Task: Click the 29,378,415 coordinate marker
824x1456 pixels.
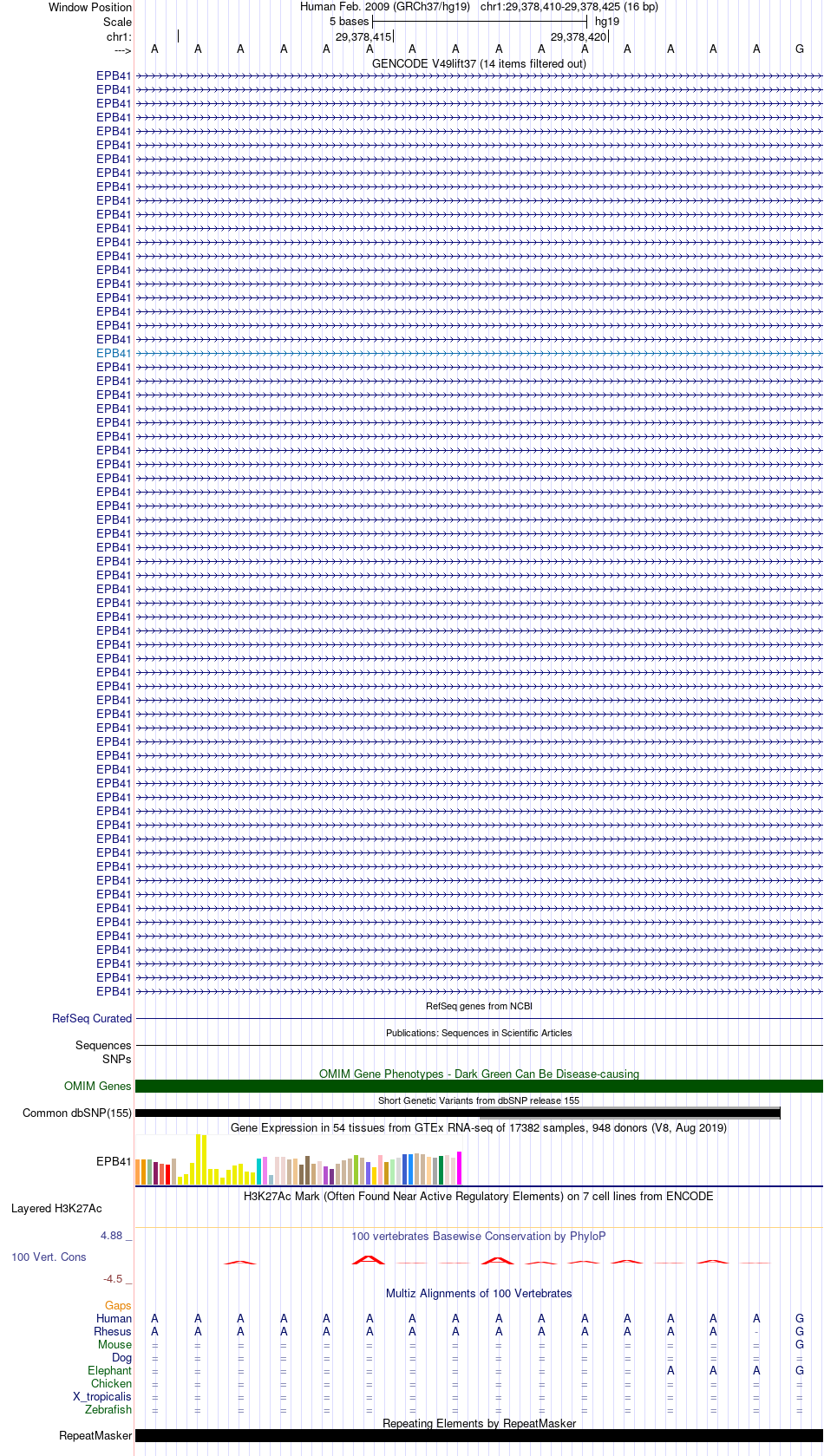Action: coord(363,36)
